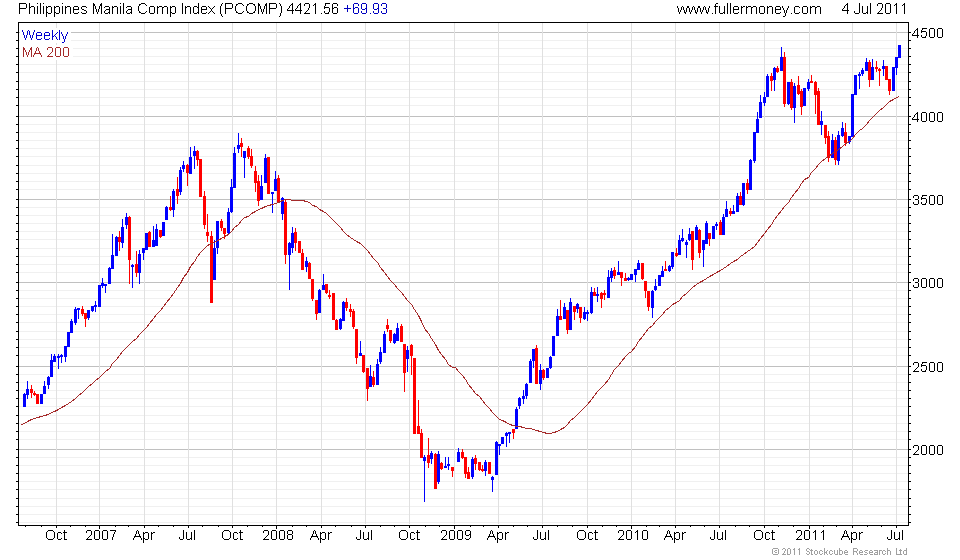The image size is (960, 560).
Task: Click the Stockcube Research Ltd copyright text
Action: pyautogui.click(x=839, y=552)
